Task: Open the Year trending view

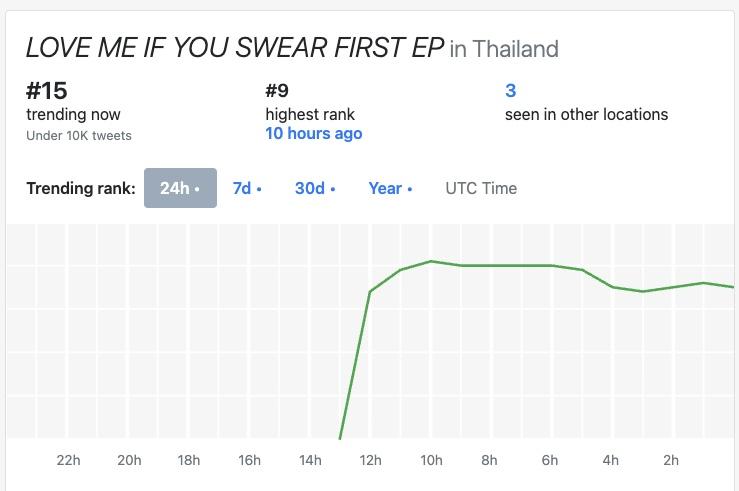Action: pos(389,188)
